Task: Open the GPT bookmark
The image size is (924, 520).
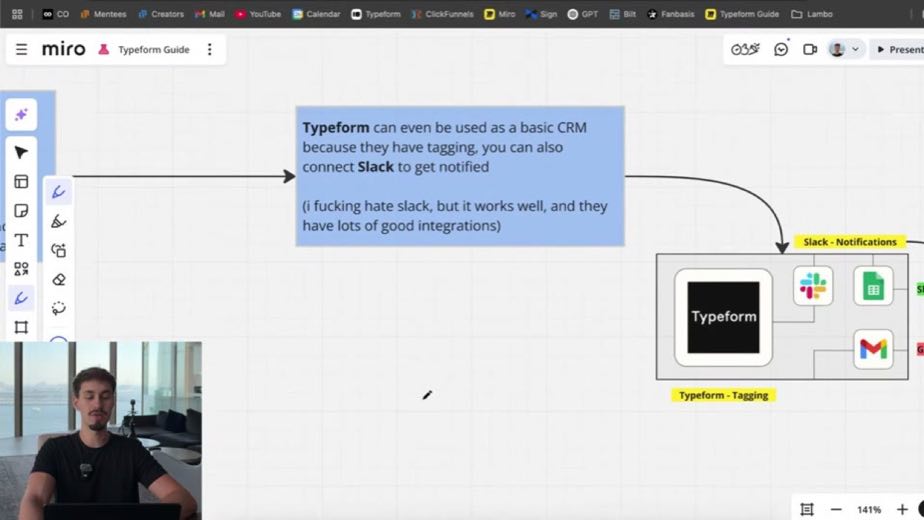Action: point(583,14)
